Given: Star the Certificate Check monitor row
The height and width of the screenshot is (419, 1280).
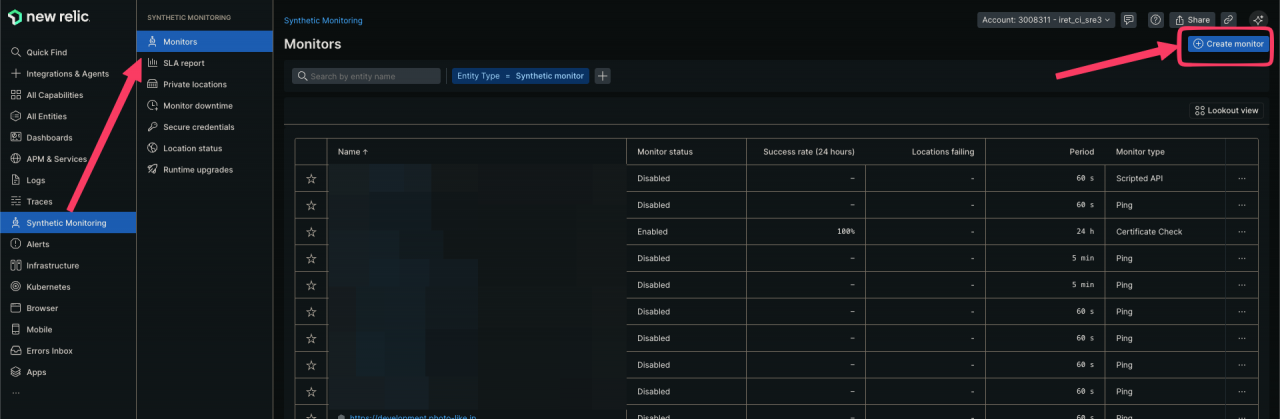Looking at the screenshot, I should point(311,232).
